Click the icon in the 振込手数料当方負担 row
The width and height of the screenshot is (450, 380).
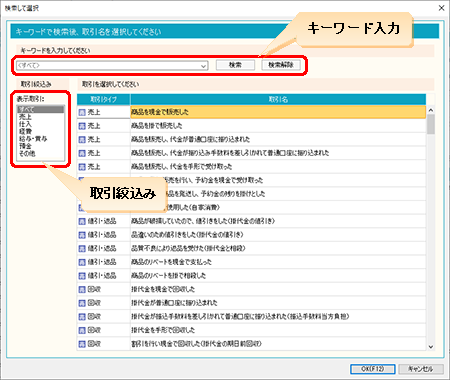[82, 317]
